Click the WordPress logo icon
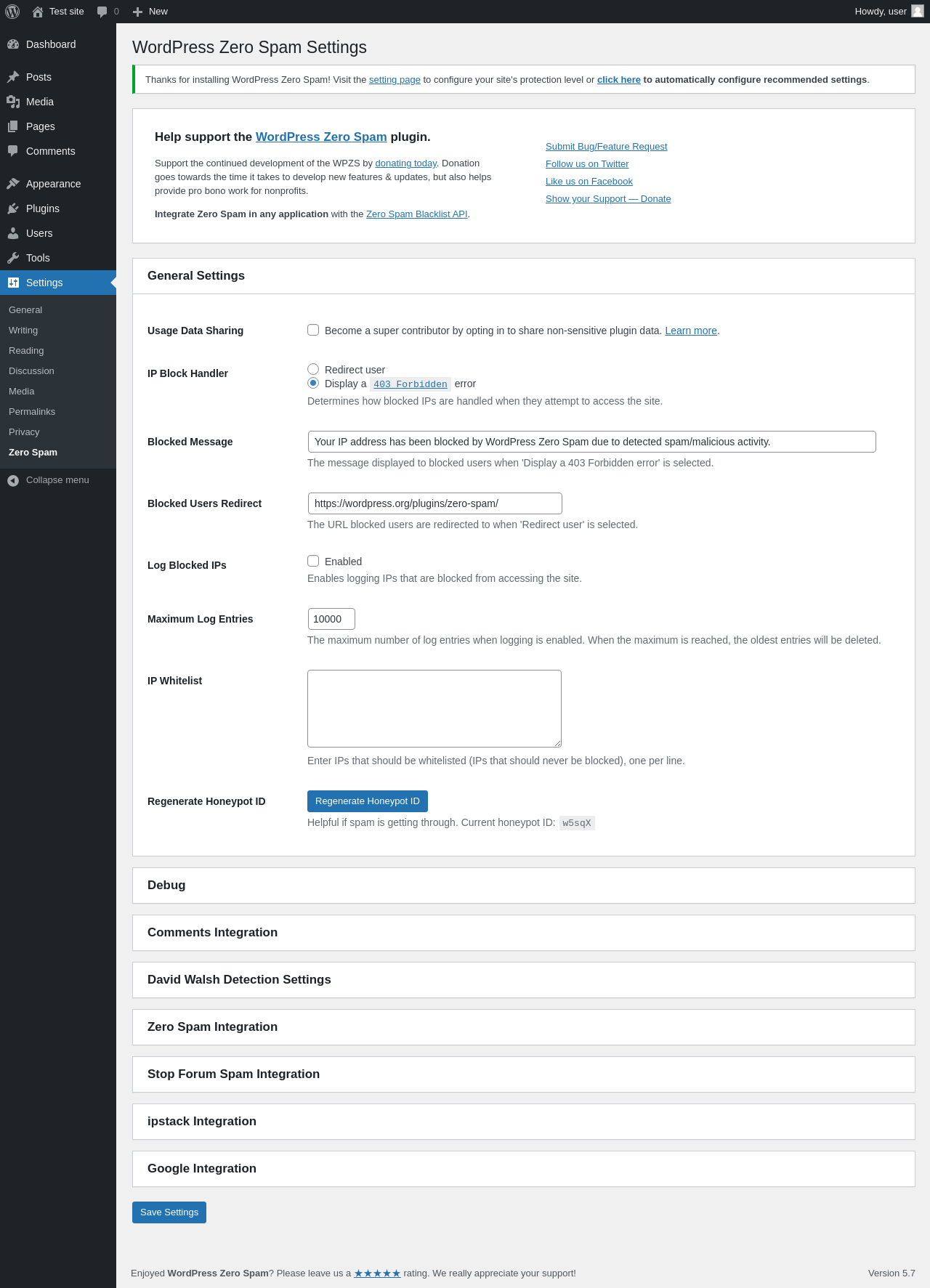930x1288 pixels. pos(12,12)
